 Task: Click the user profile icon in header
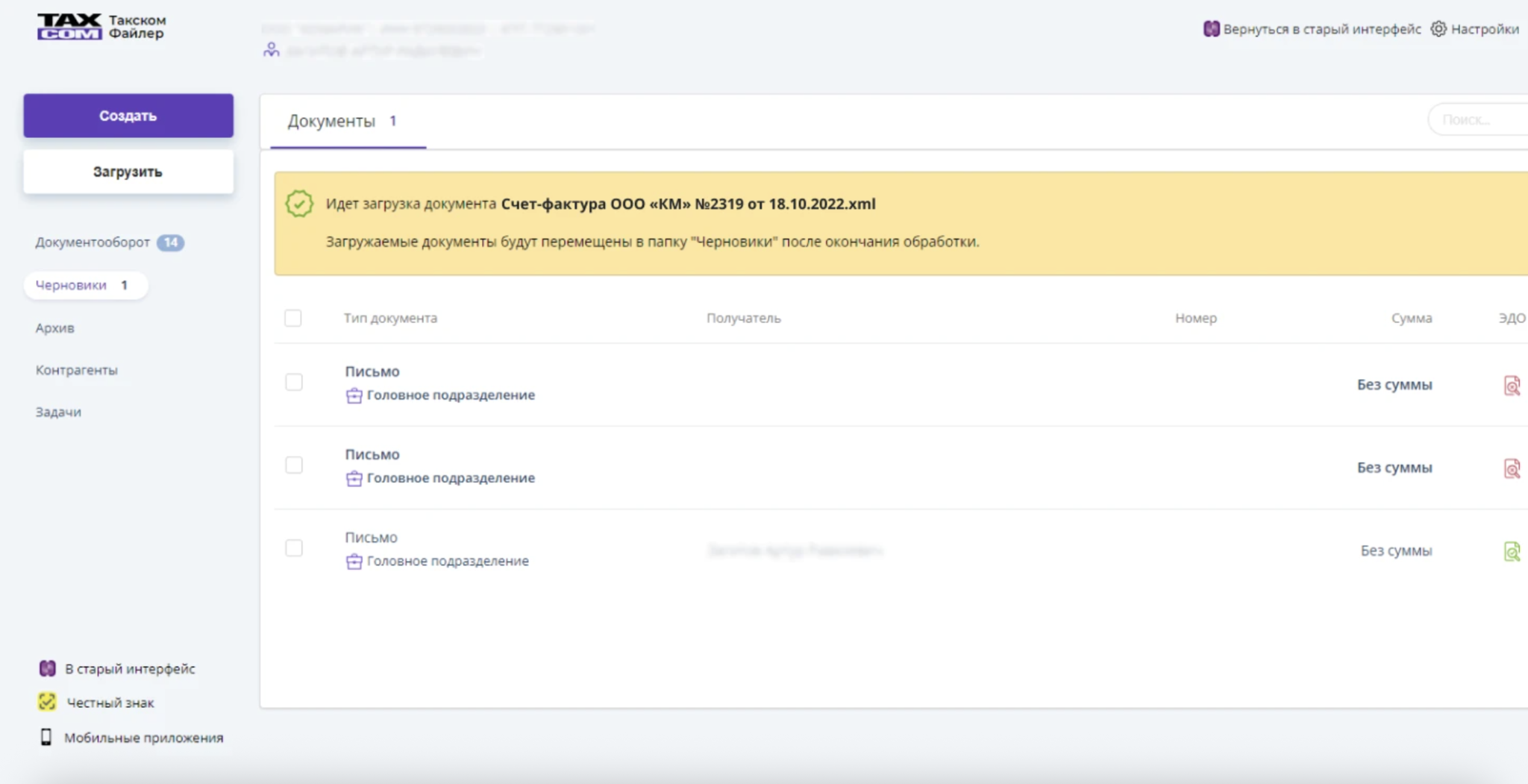coord(272,50)
